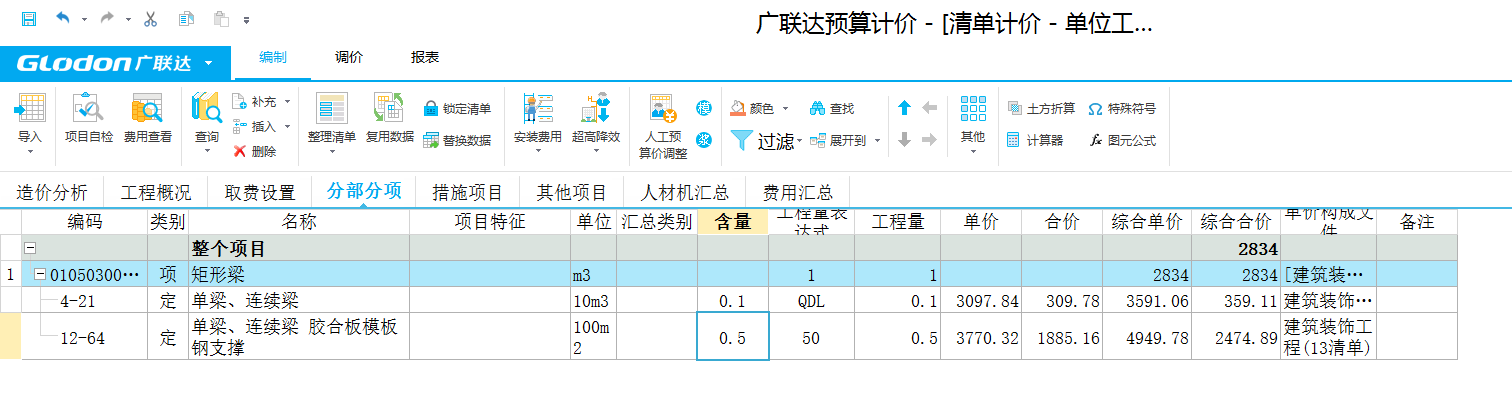The image size is (1512, 418).
Task: Click the 费用查看 cost view icon
Action: click(x=147, y=108)
